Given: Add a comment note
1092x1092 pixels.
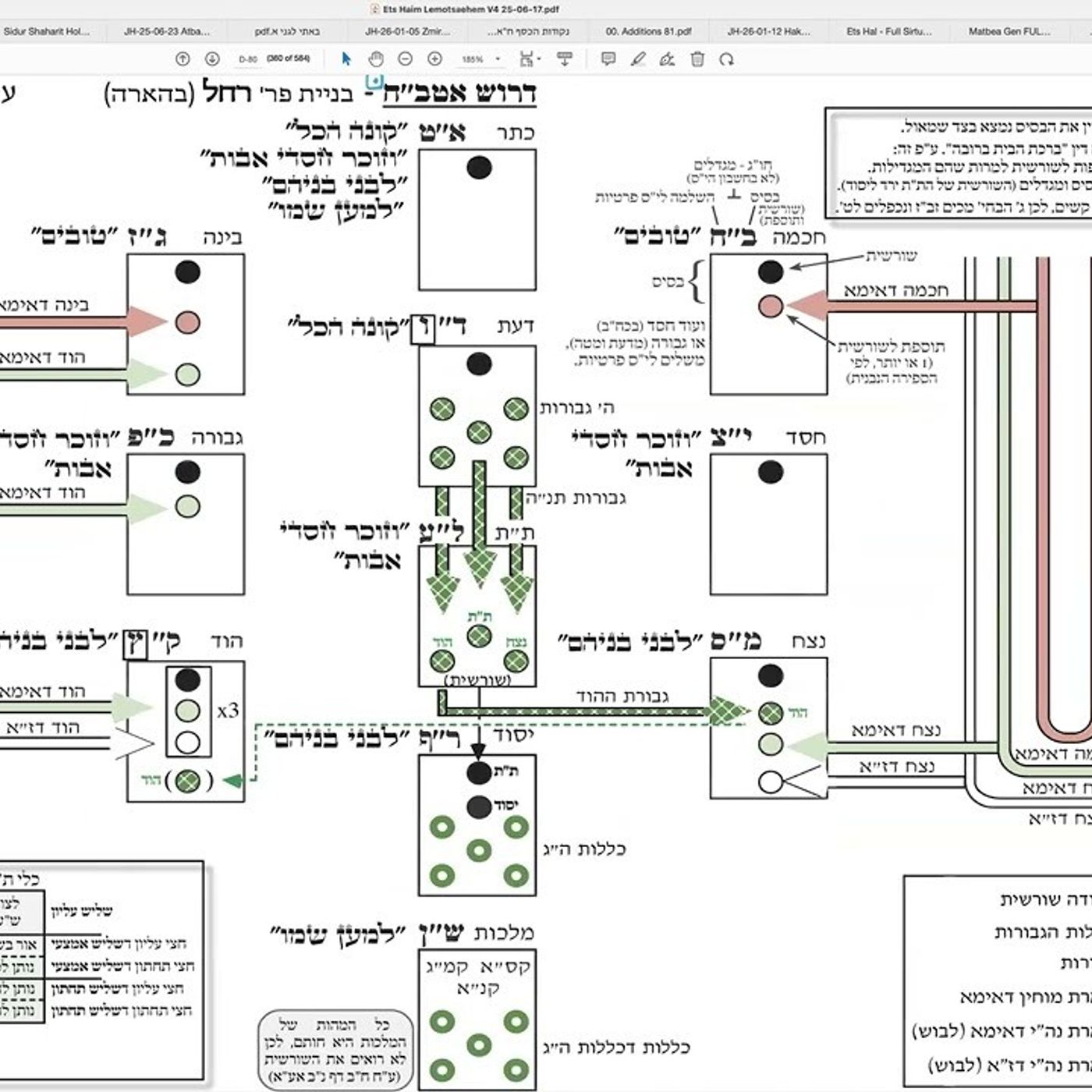Looking at the screenshot, I should [x=608, y=59].
